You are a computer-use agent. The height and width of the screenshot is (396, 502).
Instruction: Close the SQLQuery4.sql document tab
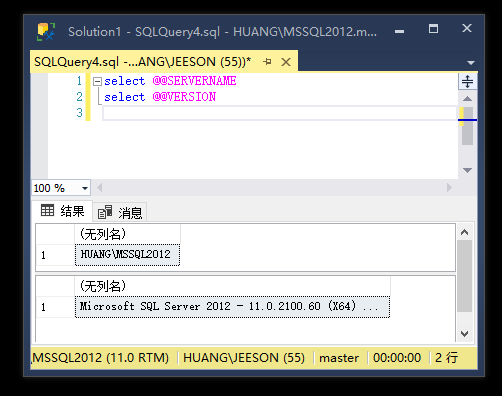(286, 62)
